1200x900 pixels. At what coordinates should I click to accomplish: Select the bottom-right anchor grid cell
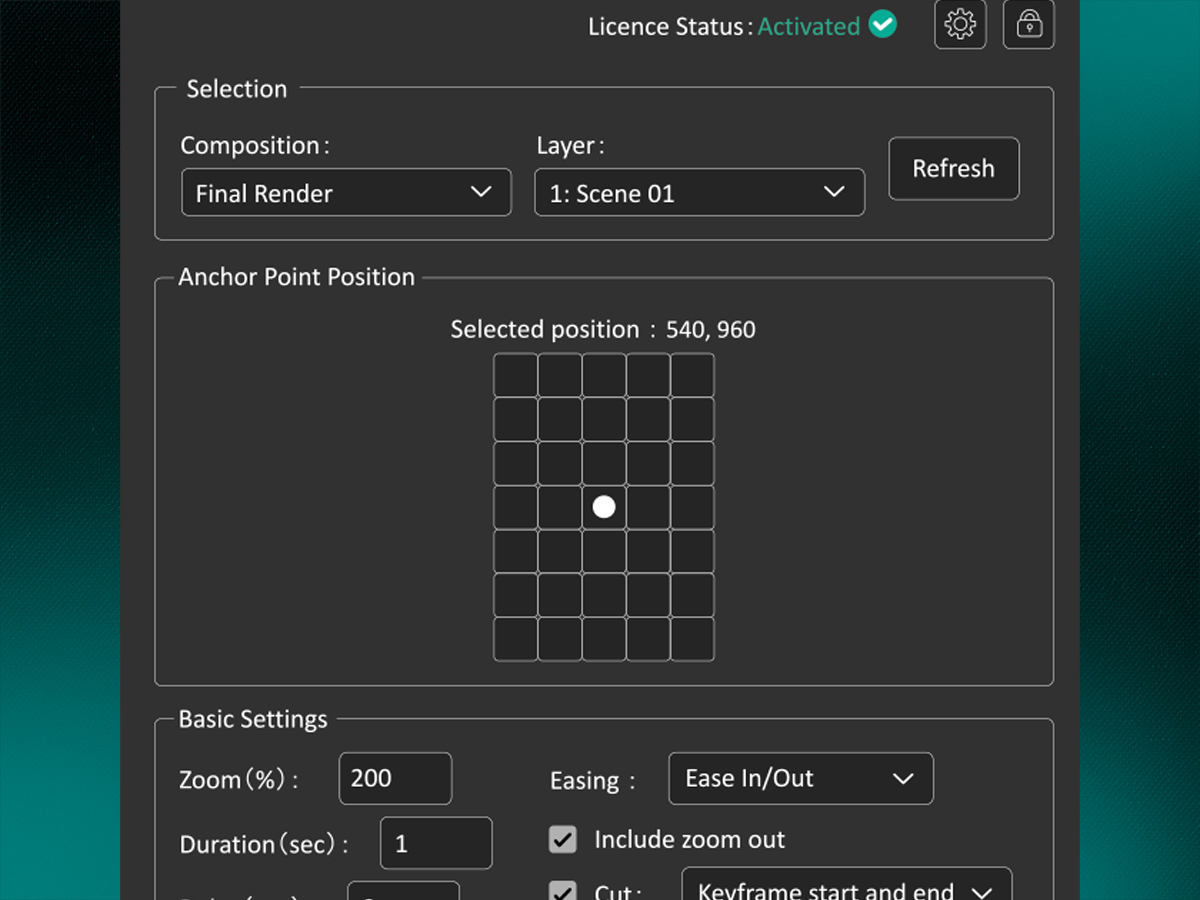692,639
